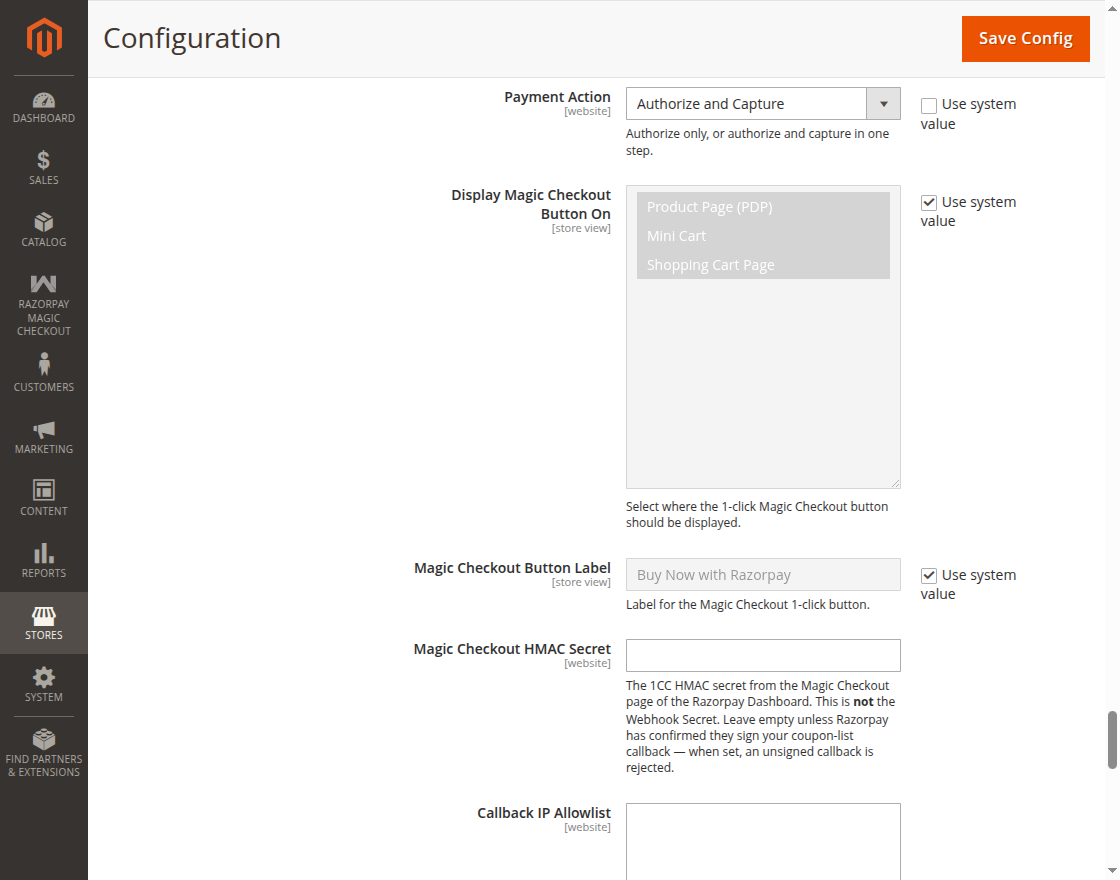Click the multiselect resize handle corner
1120x880 pixels.
(895, 484)
